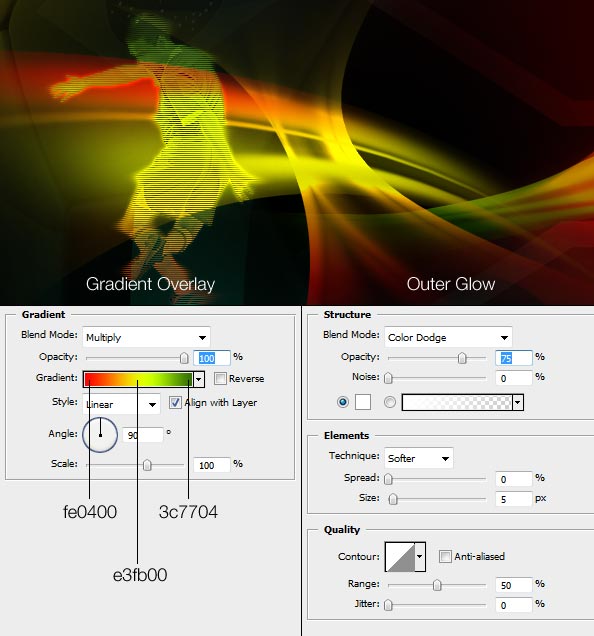The width and height of the screenshot is (594, 636).
Task: Click the Outer Glow gradient preview bar
Action: [x=457, y=402]
